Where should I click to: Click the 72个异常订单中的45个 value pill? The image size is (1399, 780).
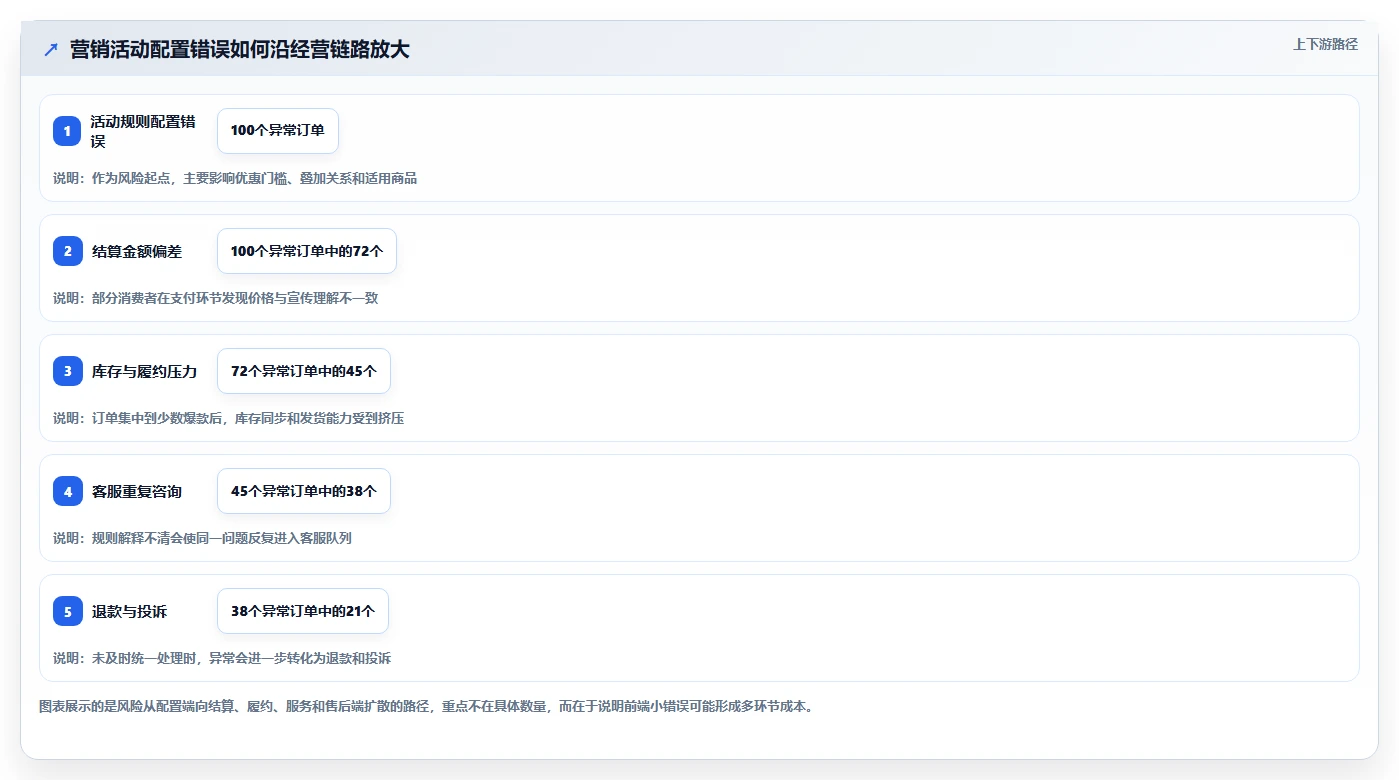pyautogui.click(x=304, y=371)
